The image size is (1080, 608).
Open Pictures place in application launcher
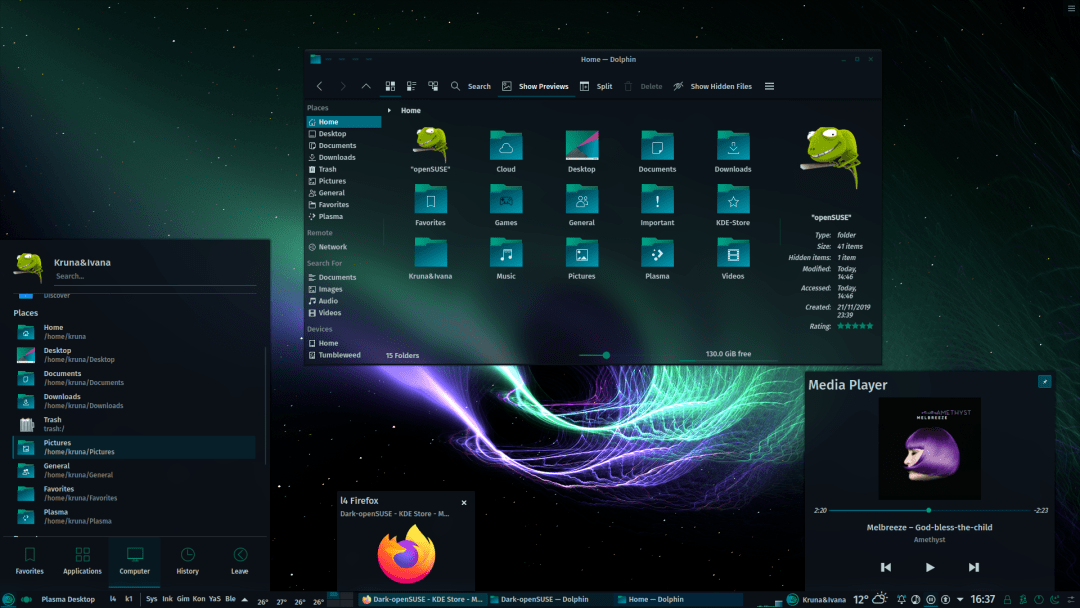tap(134, 447)
